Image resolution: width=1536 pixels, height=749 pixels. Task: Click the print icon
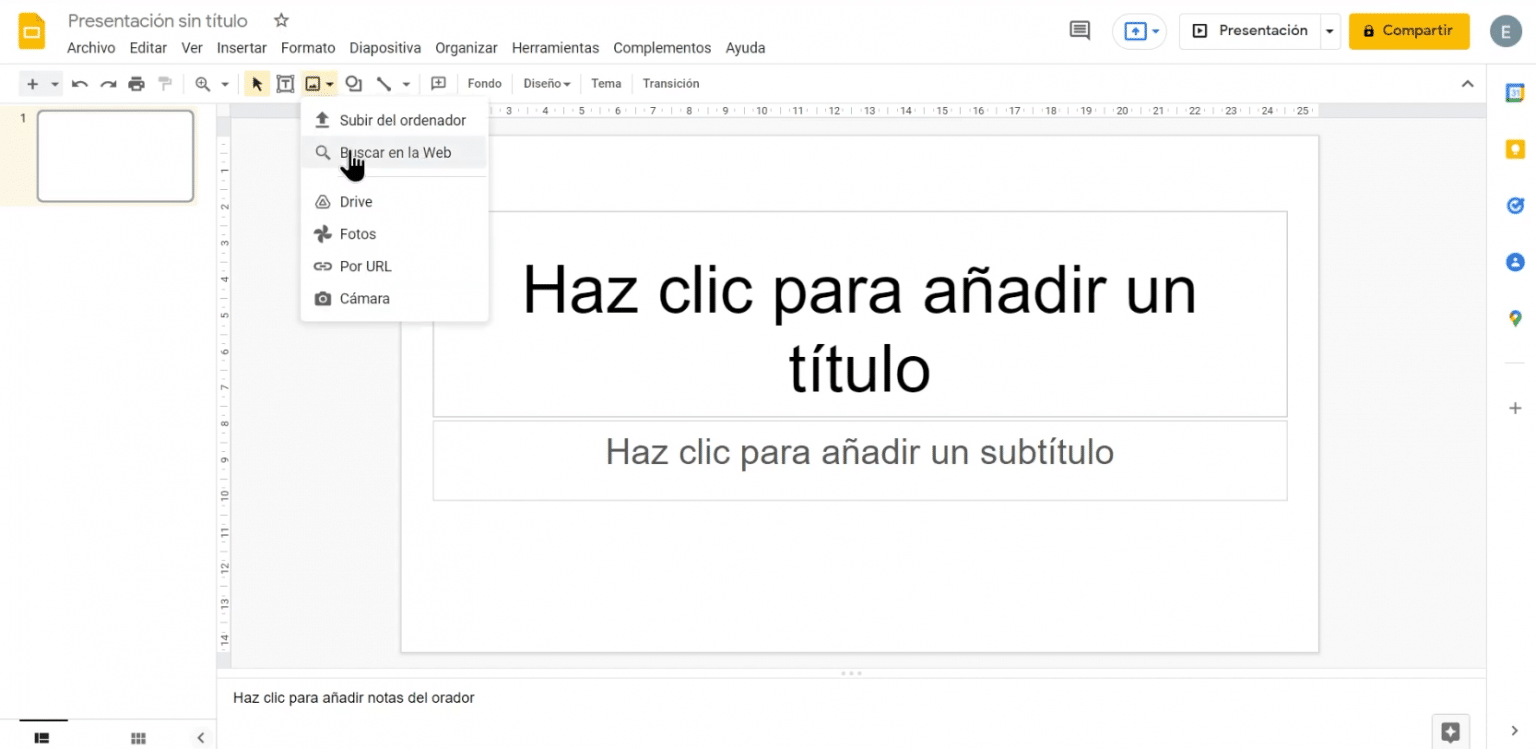pyautogui.click(x=136, y=83)
